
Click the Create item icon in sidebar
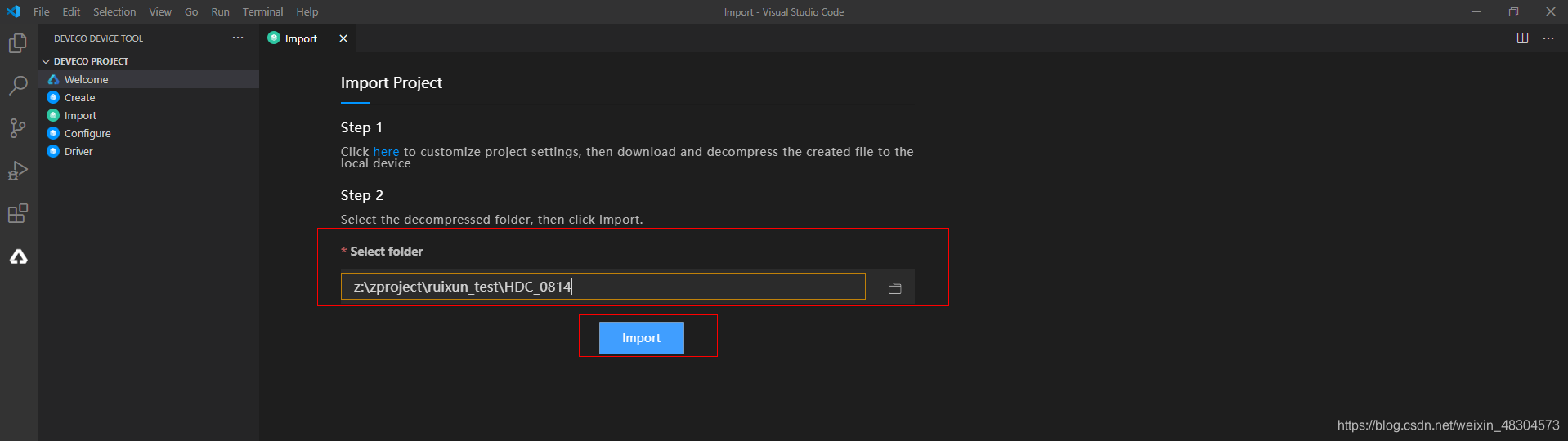point(53,97)
